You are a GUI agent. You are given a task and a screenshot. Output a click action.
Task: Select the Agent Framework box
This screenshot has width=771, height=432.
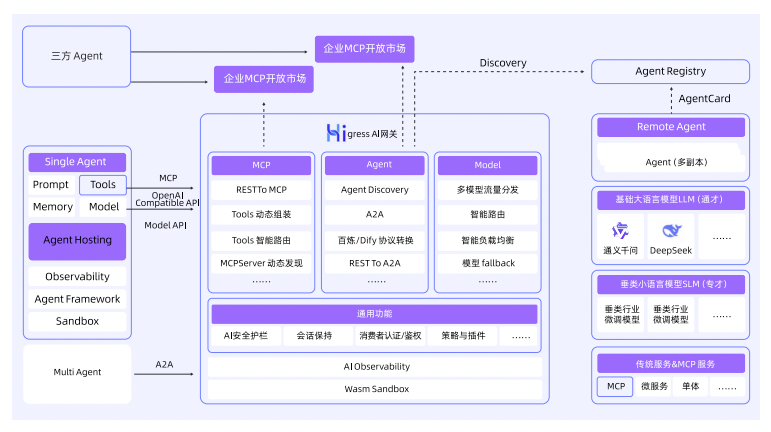(77, 299)
